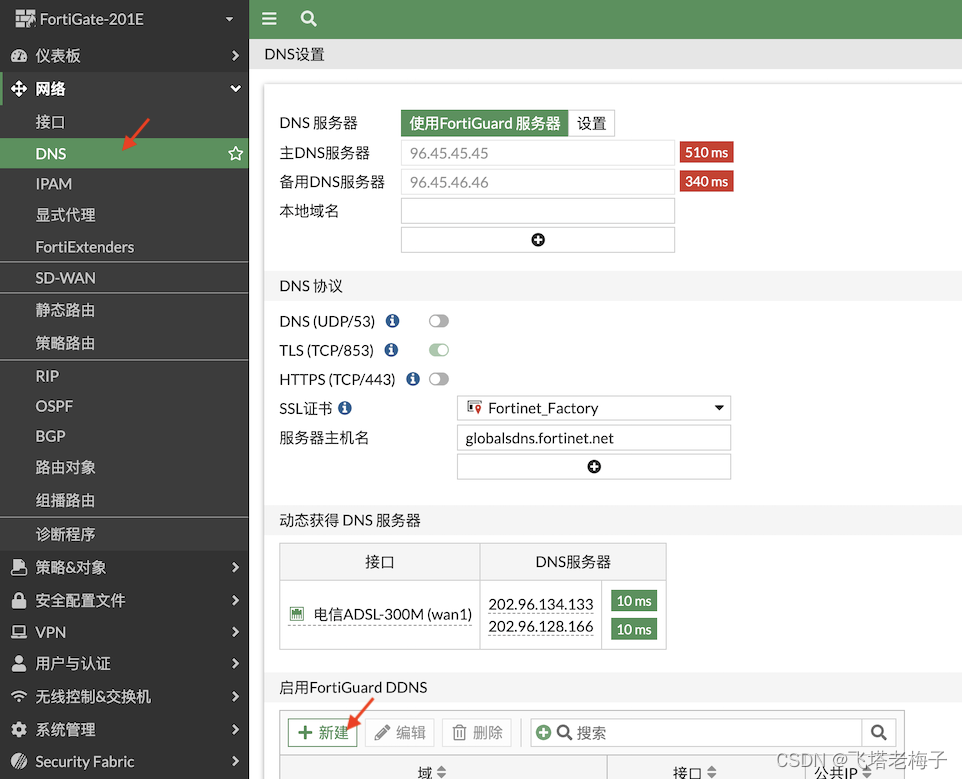The image size is (962, 779).
Task: Click info icon beside DNS (UDP/53)
Action: click(393, 321)
